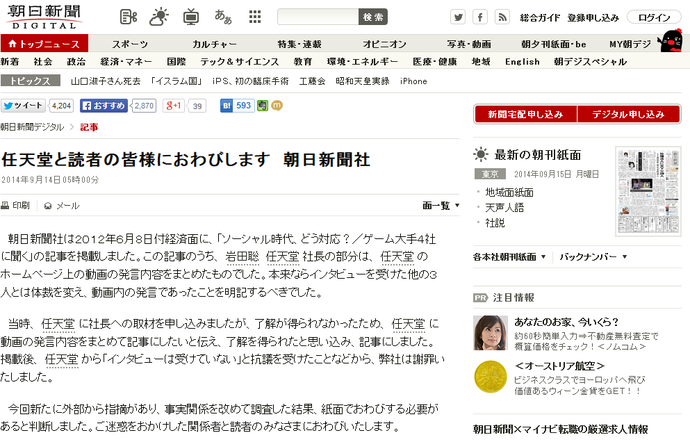Screen dimensions: 690x442
Task: Open テック&サイエンス submenu item
Action: [239, 62]
